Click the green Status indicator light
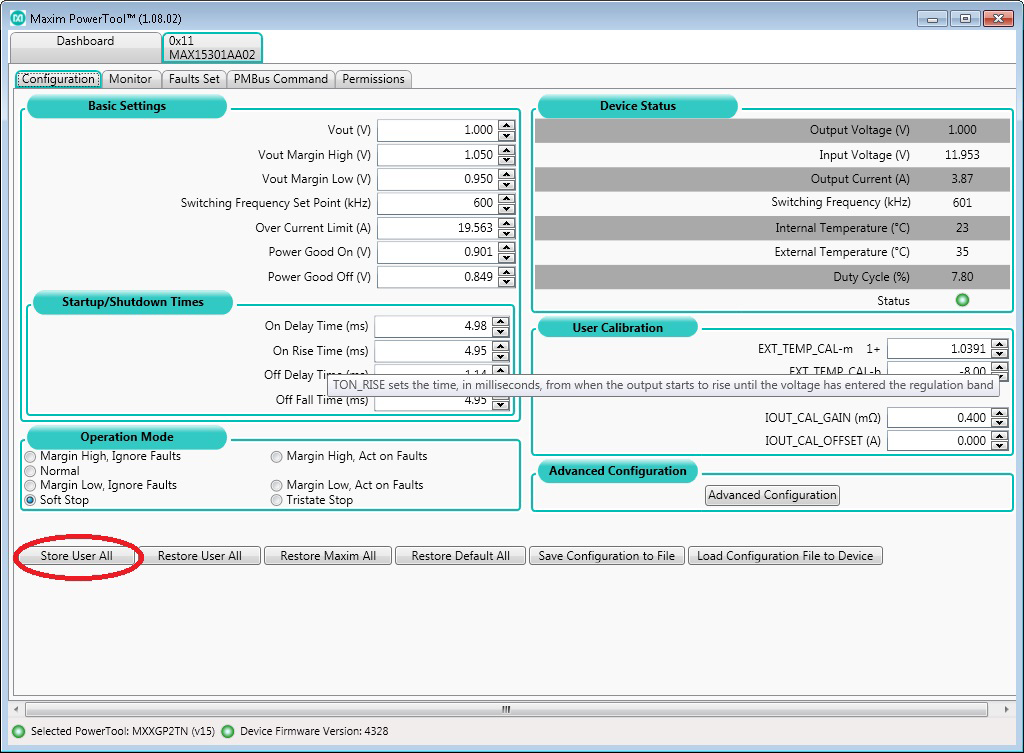Image resolution: width=1024 pixels, height=753 pixels. (x=962, y=300)
